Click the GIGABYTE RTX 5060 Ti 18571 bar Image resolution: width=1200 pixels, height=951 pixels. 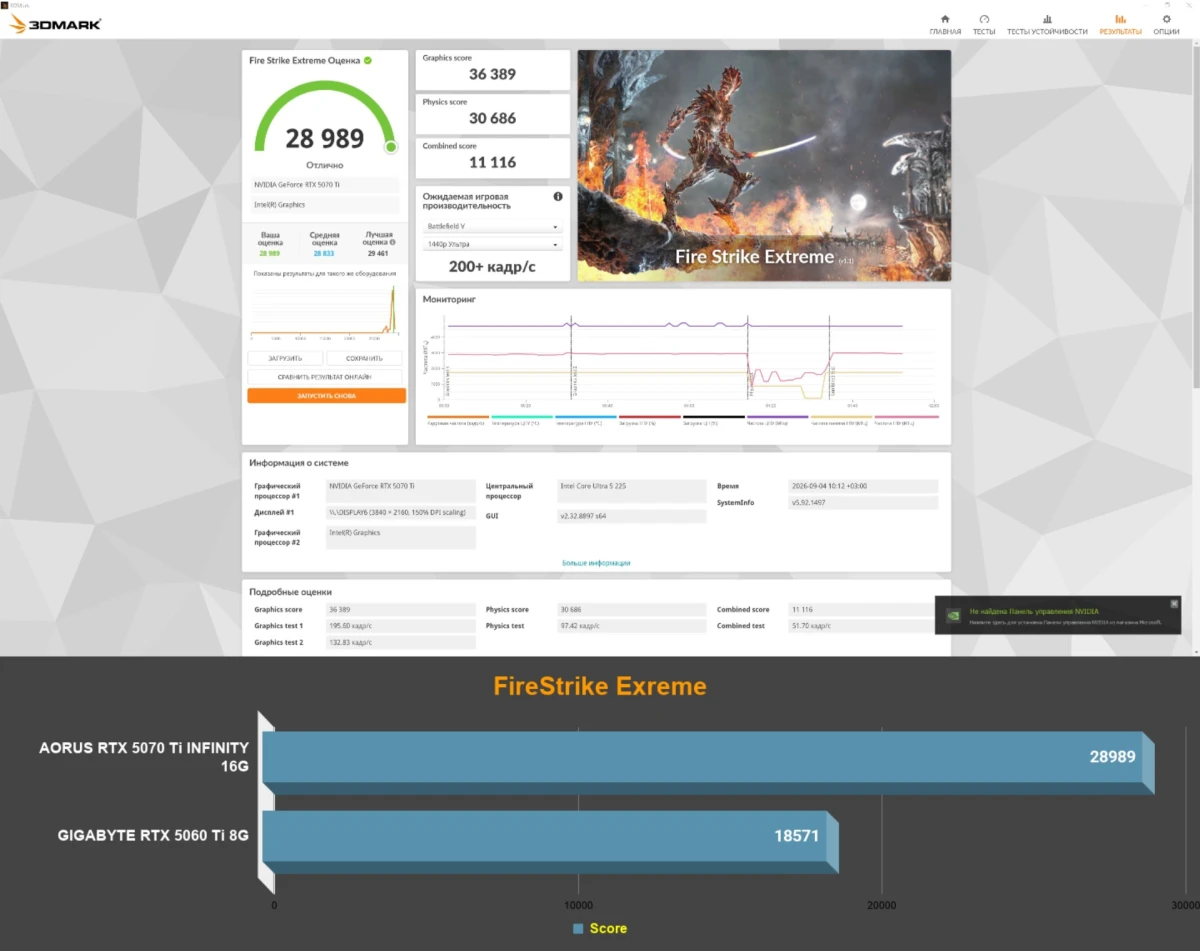[549, 841]
